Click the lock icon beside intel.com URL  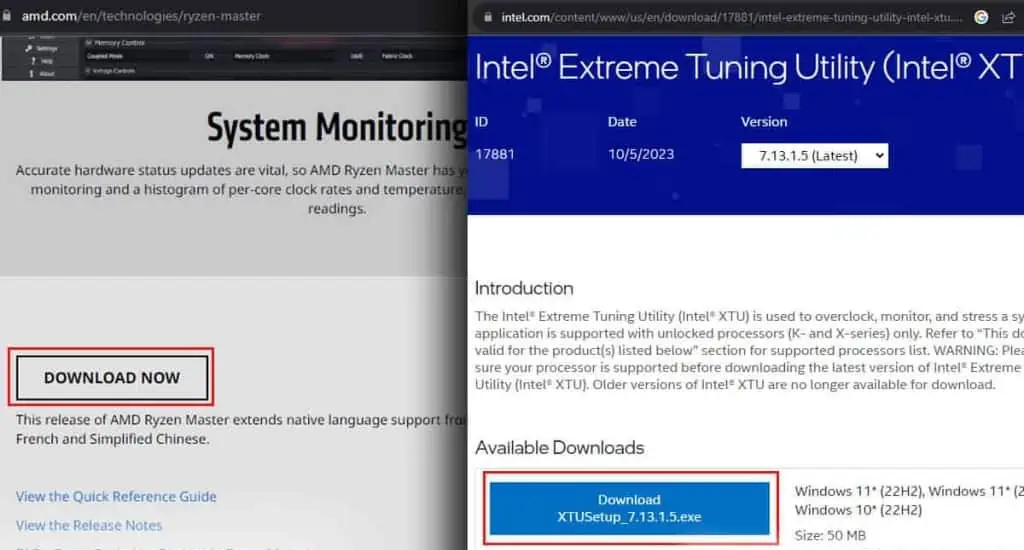tap(488, 17)
